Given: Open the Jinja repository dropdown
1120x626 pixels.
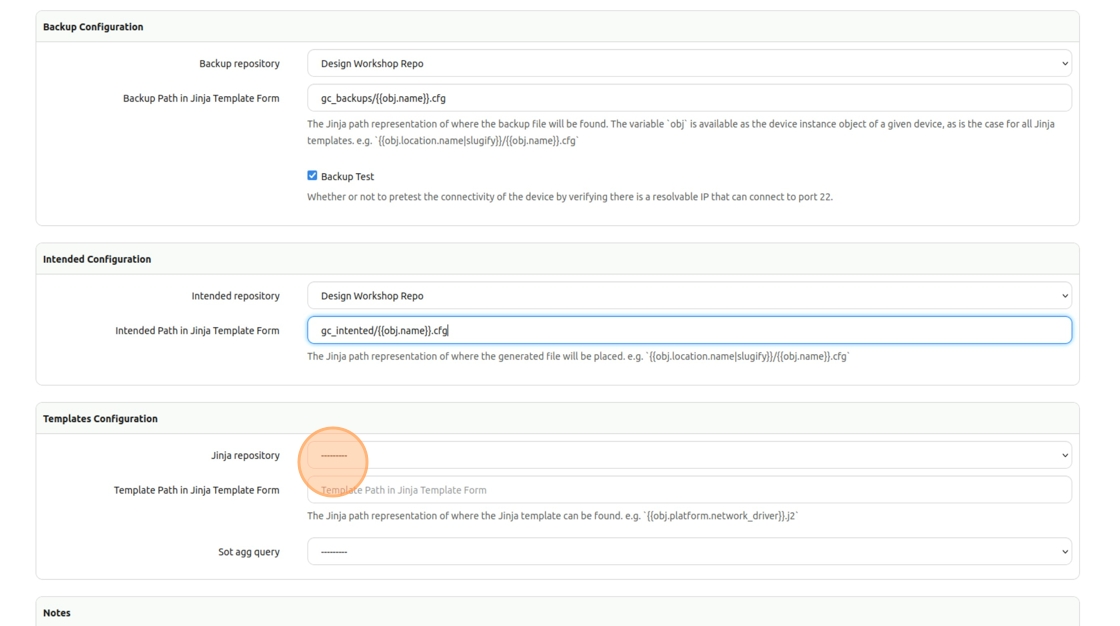Looking at the screenshot, I should tap(689, 455).
